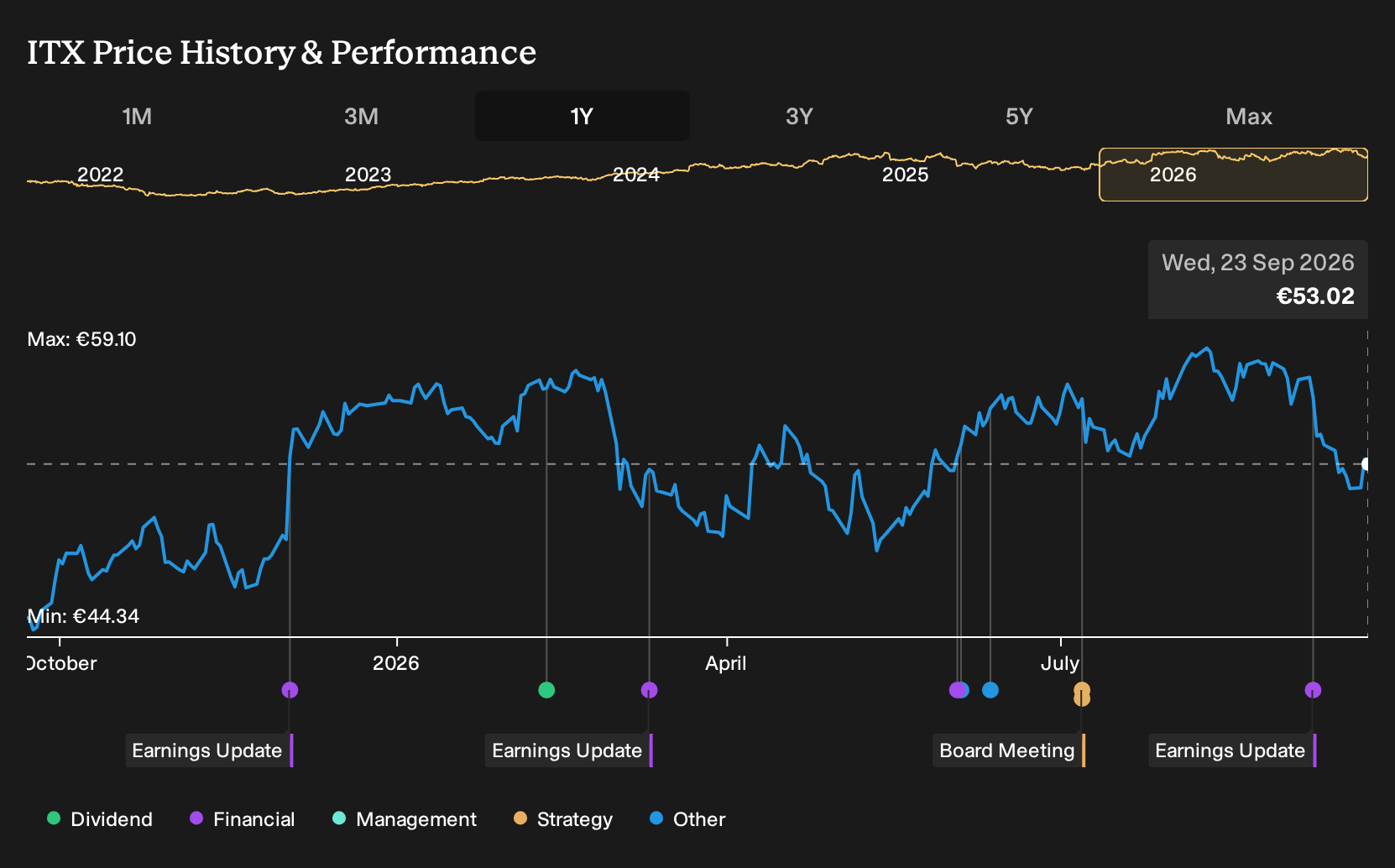1395x868 pixels.
Task: Click the 2023 label in the overview chart
Action: tap(368, 175)
